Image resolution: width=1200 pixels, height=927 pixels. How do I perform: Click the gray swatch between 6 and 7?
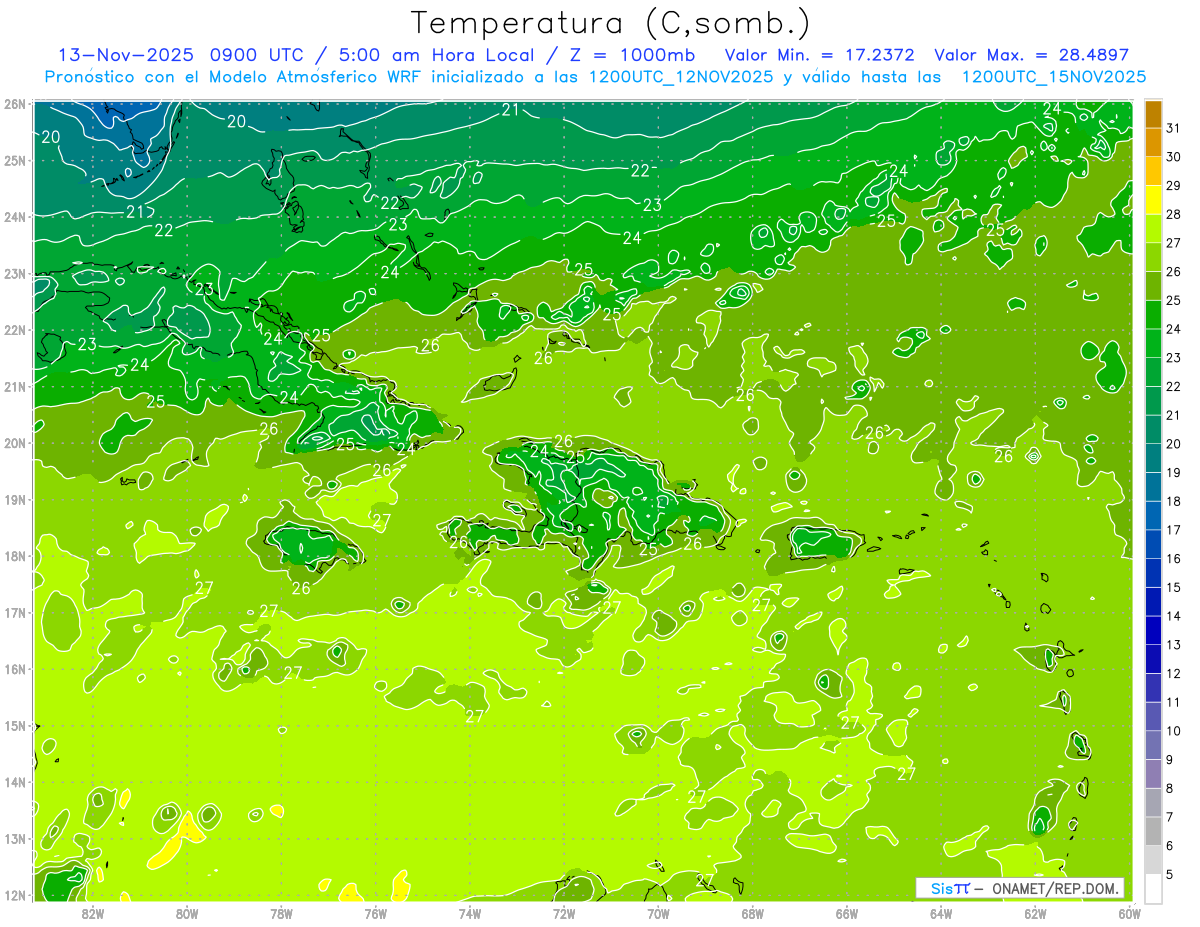tap(1153, 832)
